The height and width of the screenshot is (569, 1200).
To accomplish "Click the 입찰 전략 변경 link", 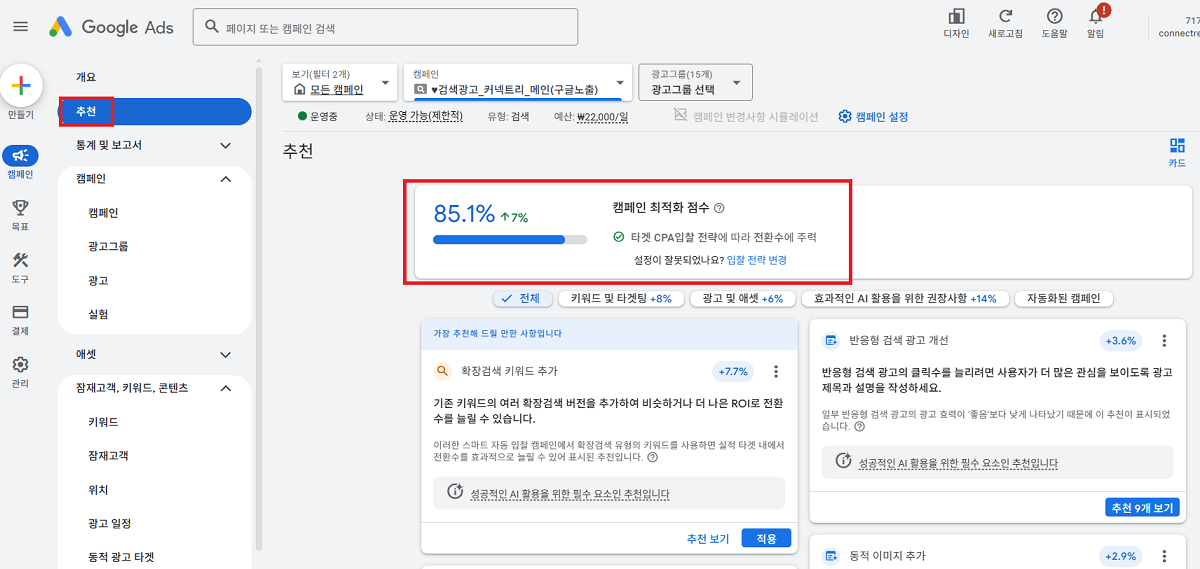I will click(x=757, y=260).
